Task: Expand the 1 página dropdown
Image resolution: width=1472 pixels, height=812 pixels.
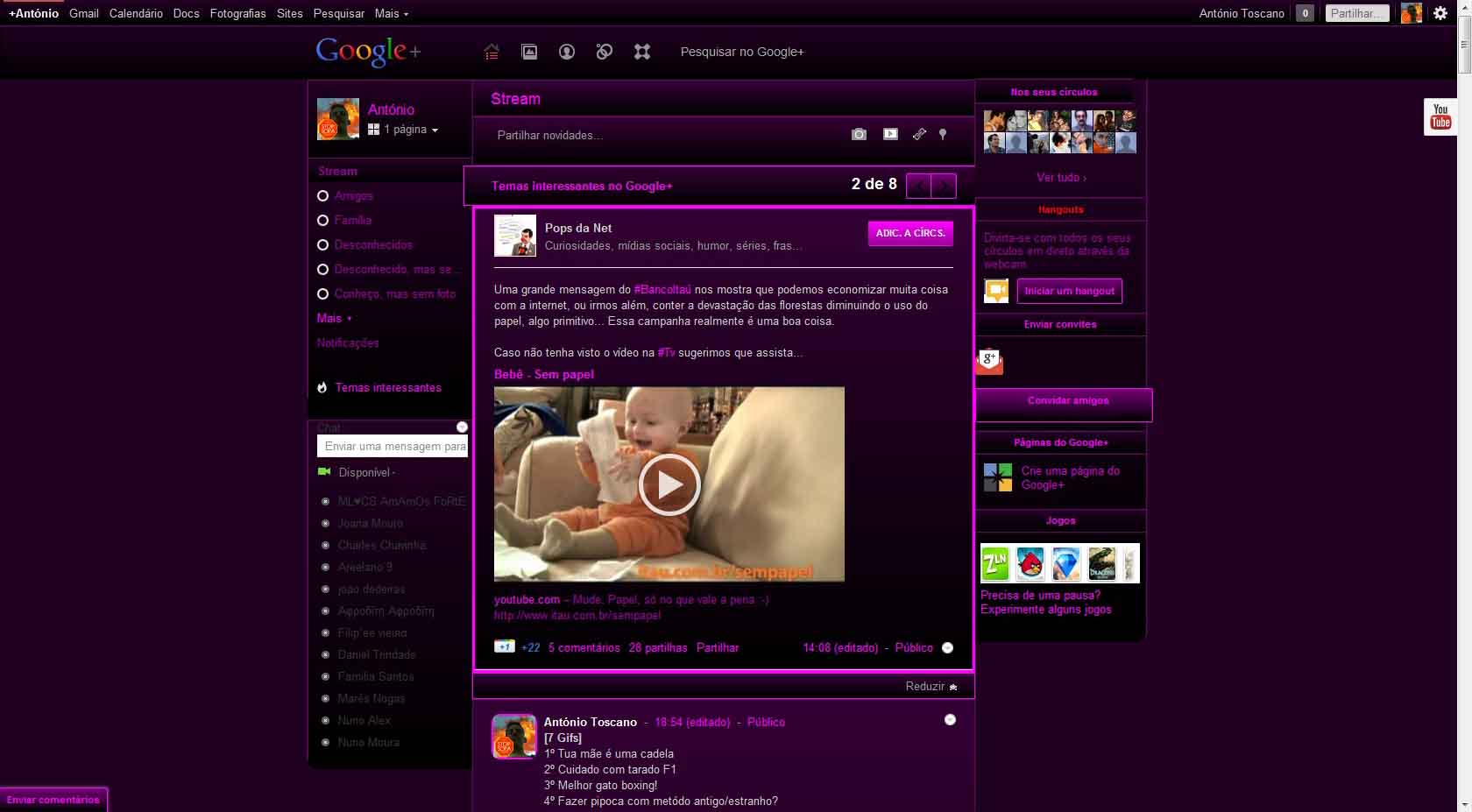Action: click(411, 129)
